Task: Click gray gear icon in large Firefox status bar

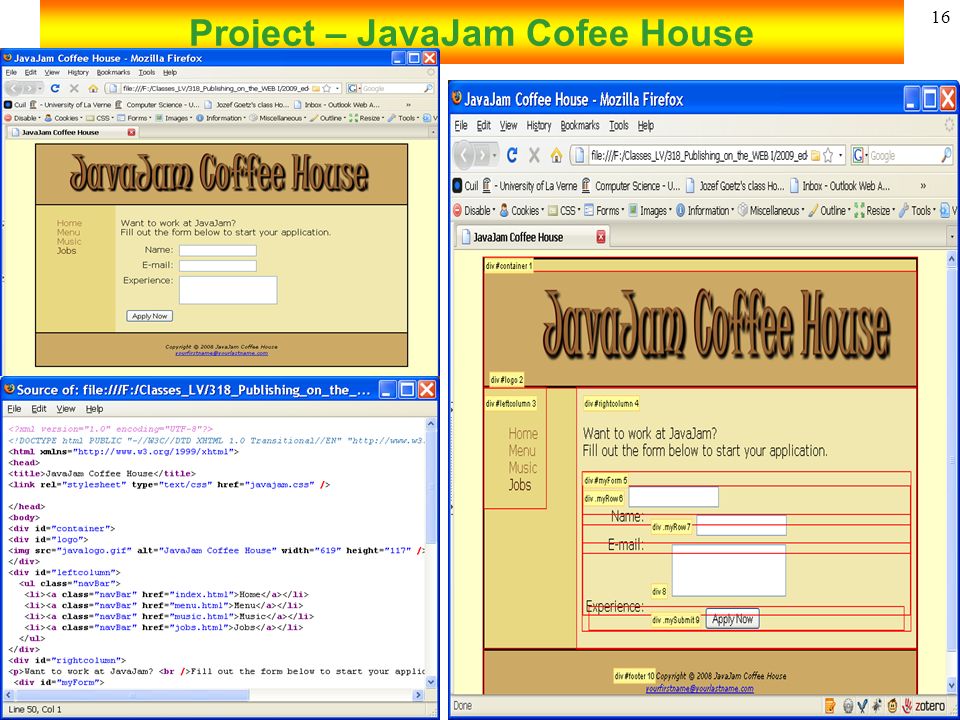Action: pyautogui.click(x=849, y=706)
